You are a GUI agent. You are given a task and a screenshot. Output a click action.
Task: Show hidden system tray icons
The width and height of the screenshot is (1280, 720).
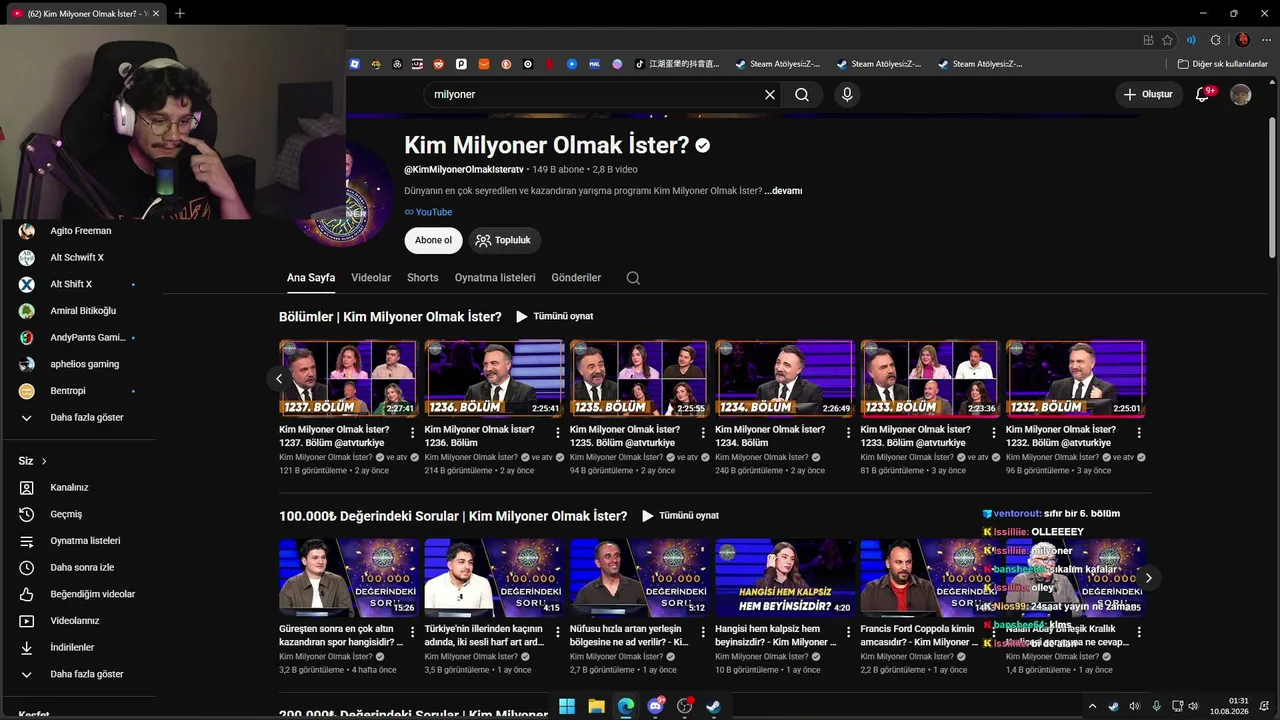1092,706
